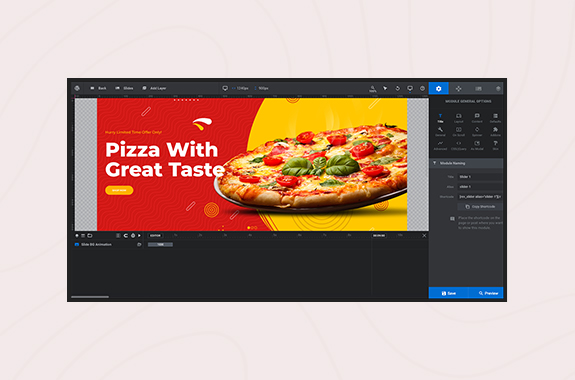Open the On Scroll settings icon
Image resolution: width=575 pixels, height=380 pixels.
[458, 132]
